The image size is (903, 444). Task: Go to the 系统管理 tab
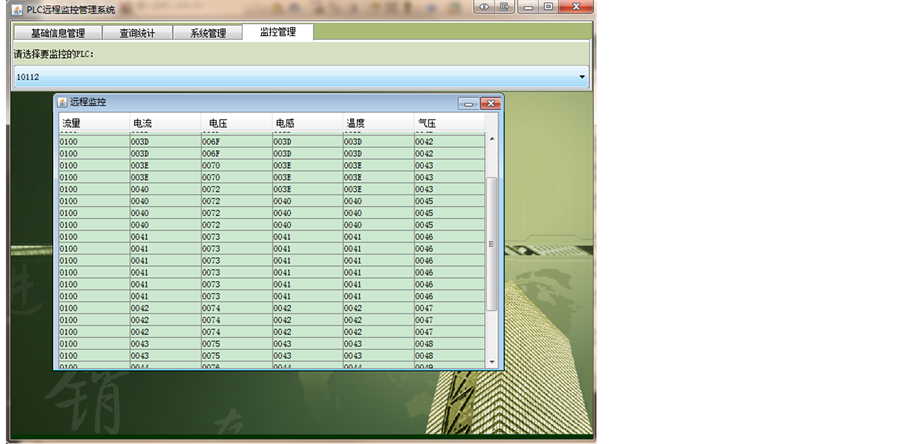pos(208,33)
